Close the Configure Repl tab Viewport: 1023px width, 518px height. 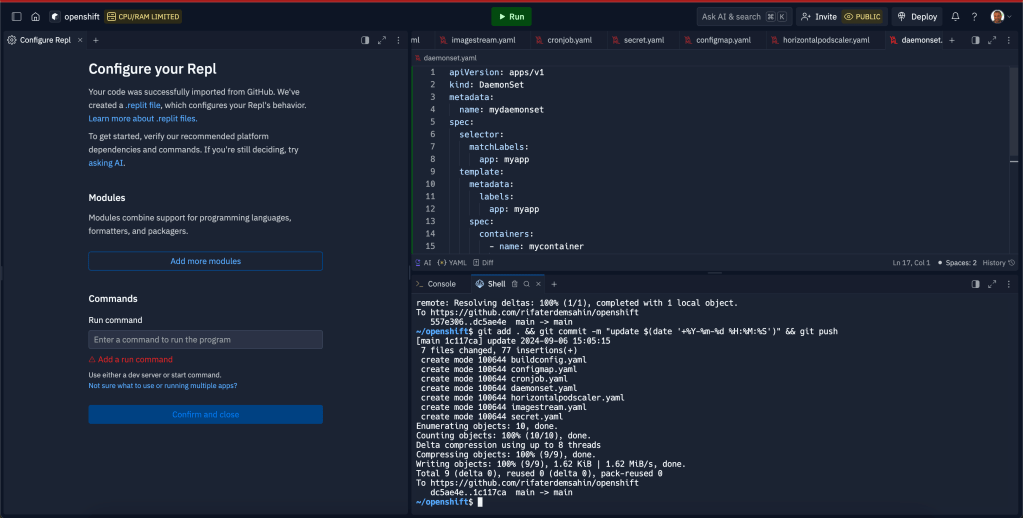tap(80, 40)
